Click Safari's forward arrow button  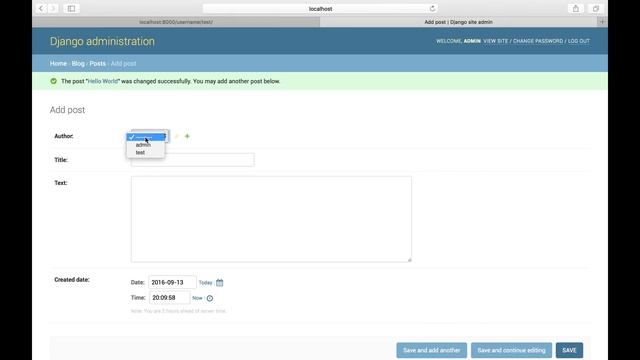tap(53, 9)
